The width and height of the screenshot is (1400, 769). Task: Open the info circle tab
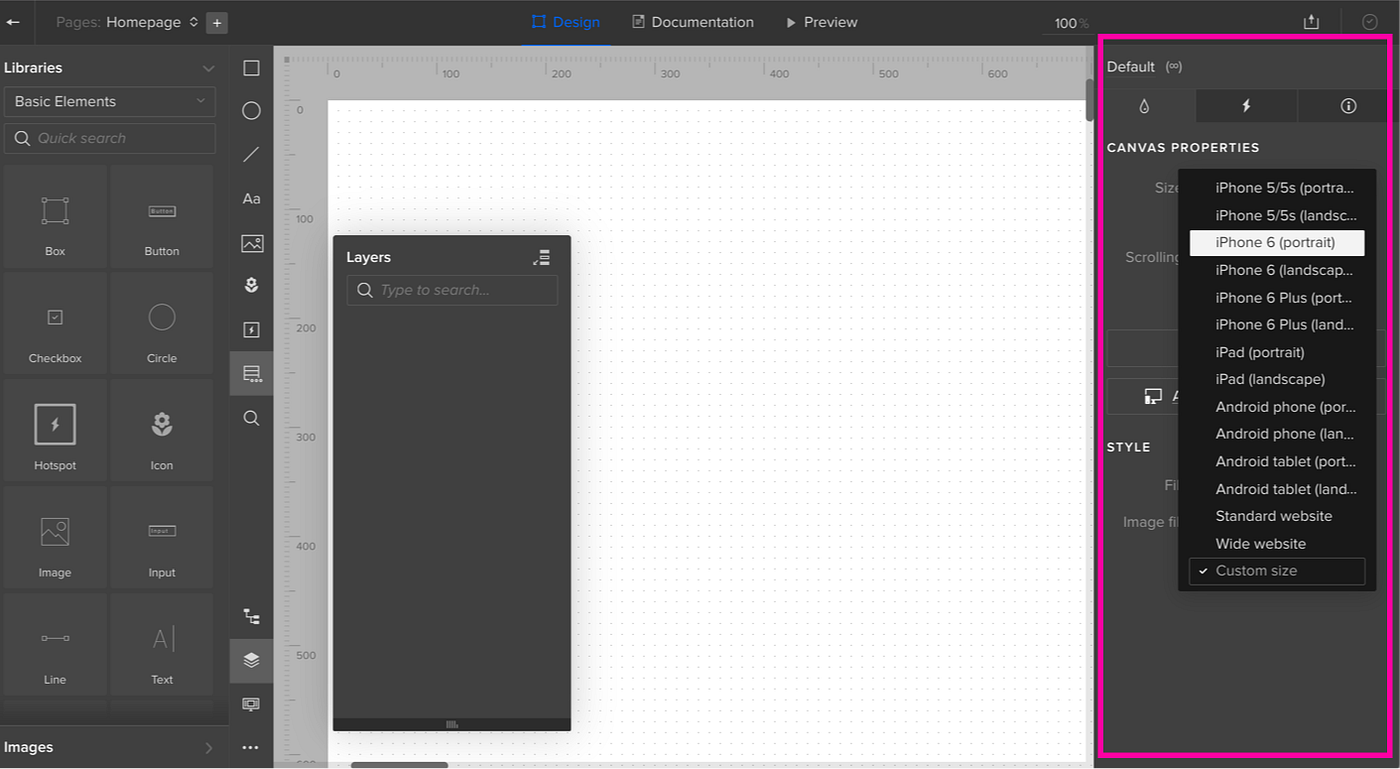click(1348, 106)
